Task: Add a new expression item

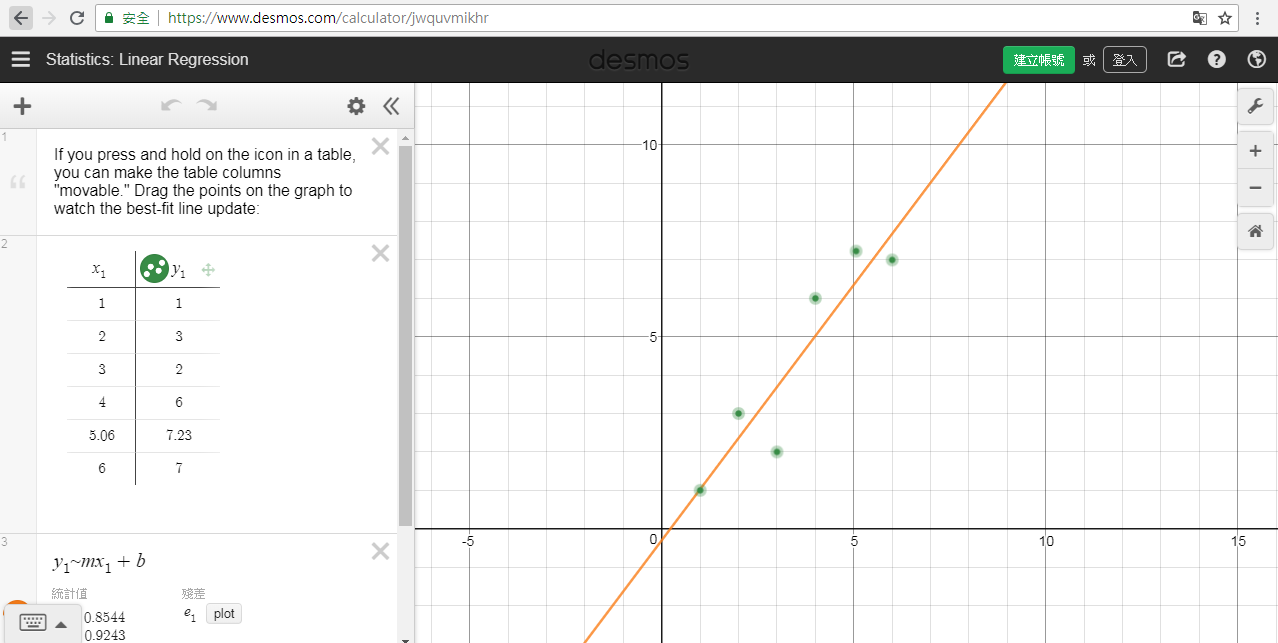Action: point(22,106)
